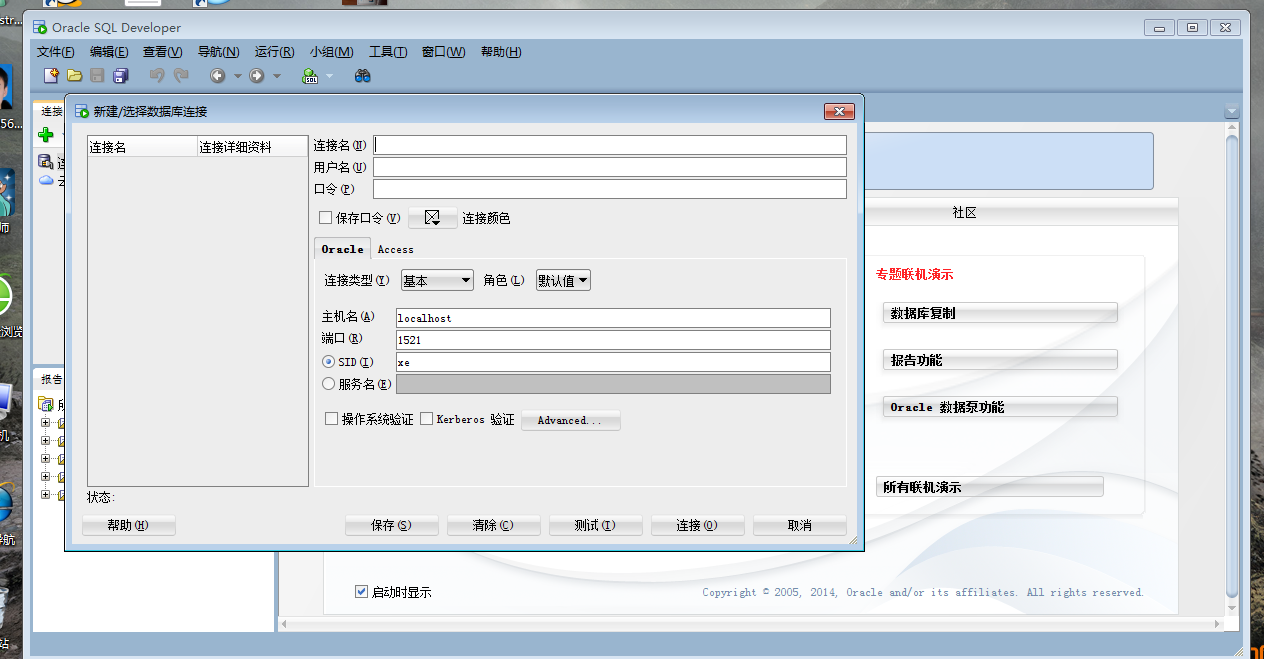Open the back navigation history dropdown arrow
This screenshot has width=1264, height=659.
pyautogui.click(x=237, y=76)
